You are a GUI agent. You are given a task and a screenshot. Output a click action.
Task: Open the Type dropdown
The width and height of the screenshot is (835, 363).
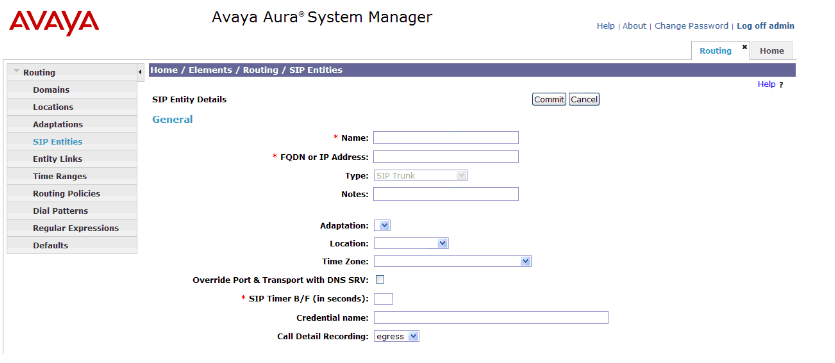(x=421, y=176)
